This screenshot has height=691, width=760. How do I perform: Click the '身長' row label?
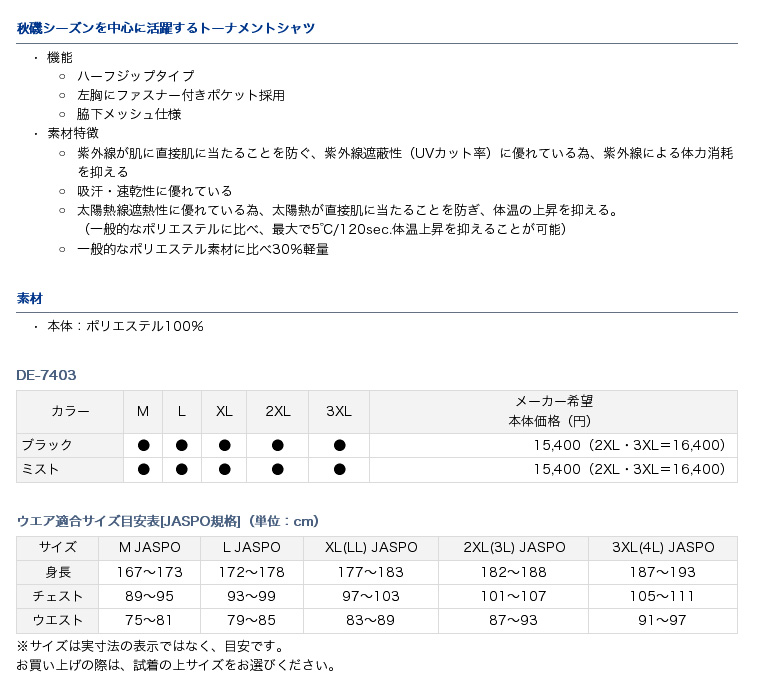tap(58, 572)
